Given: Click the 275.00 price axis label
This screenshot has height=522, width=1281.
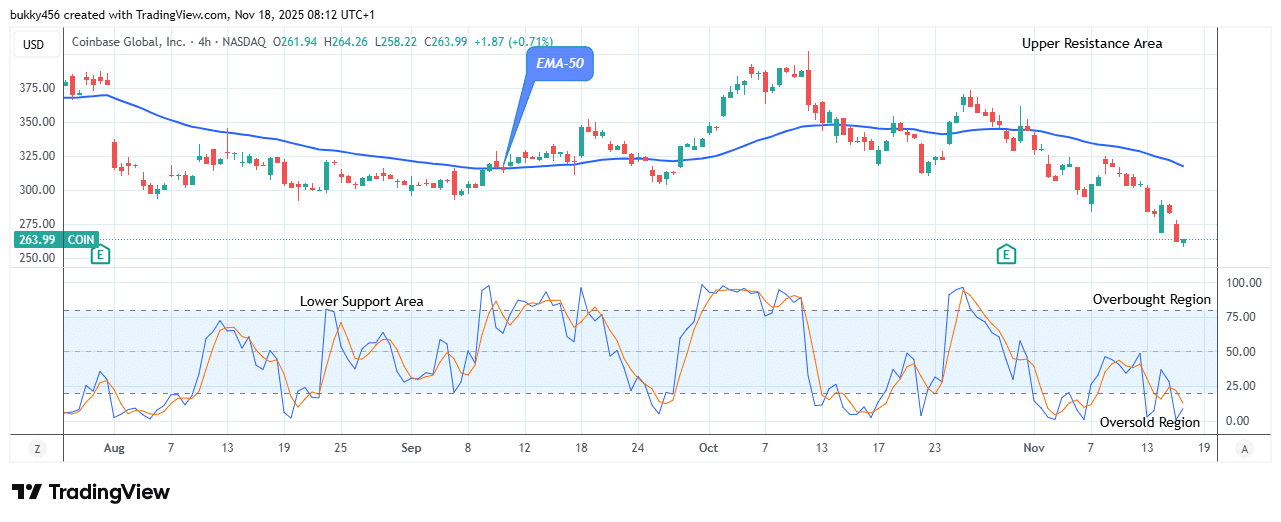Looking at the screenshot, I should (x=38, y=224).
